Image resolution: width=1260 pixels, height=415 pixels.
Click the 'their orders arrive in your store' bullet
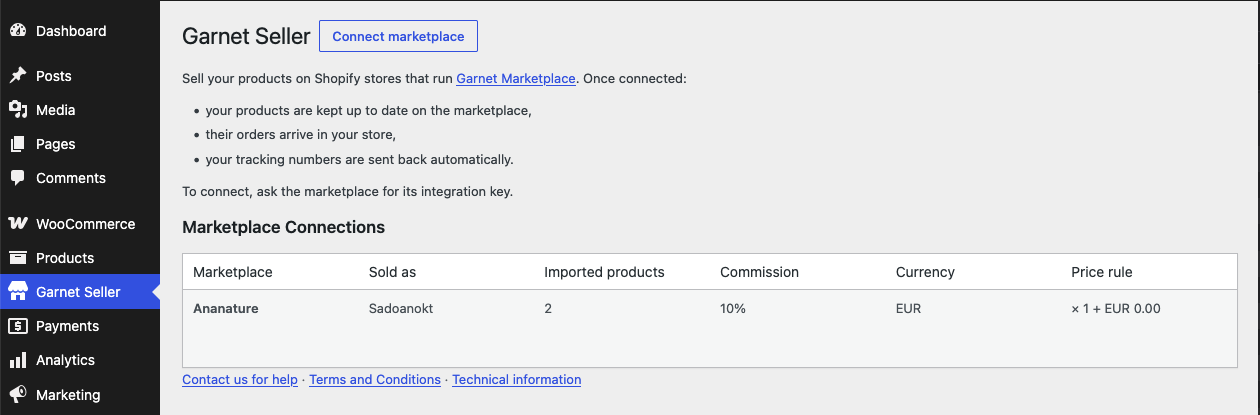point(301,135)
